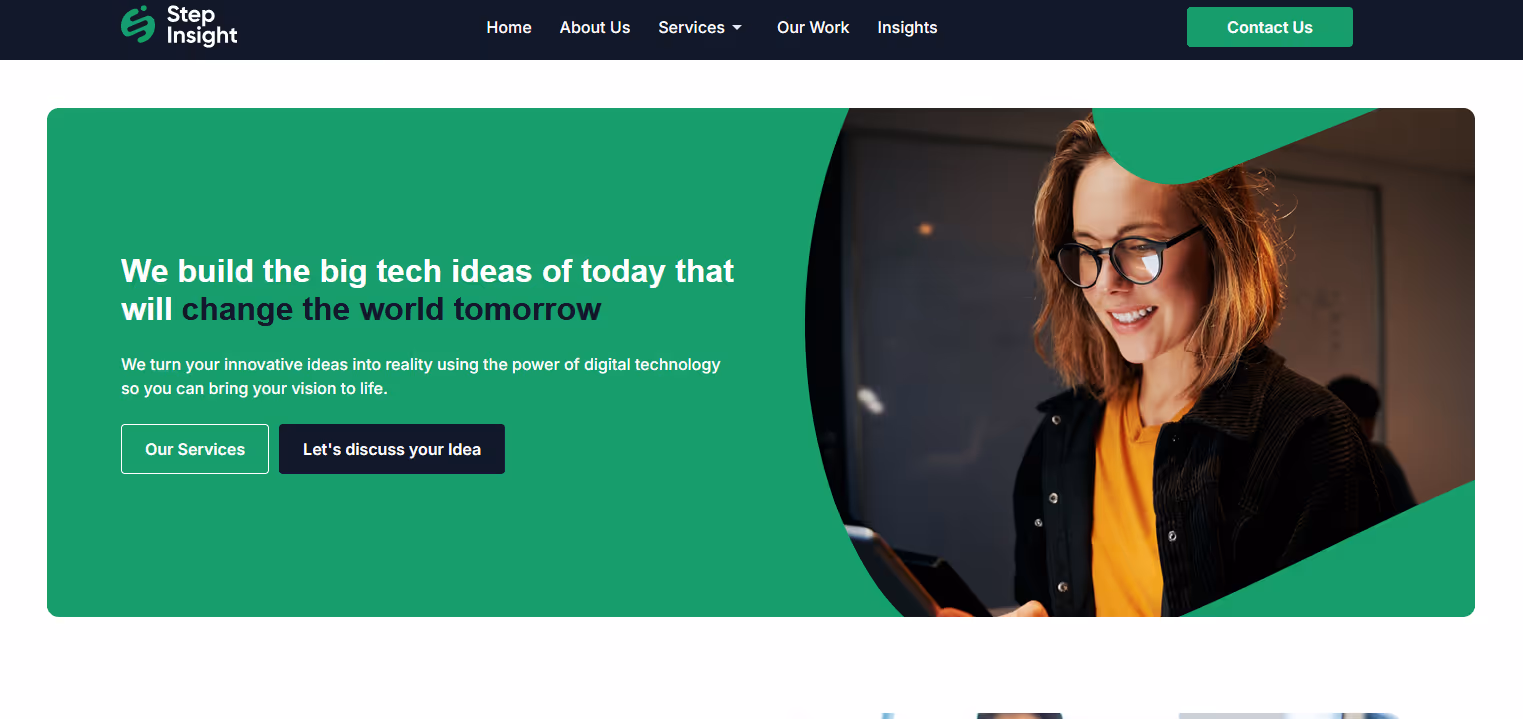Click the 'We turn your innovative ideas' paragraph
Image resolution: width=1523 pixels, height=719 pixels.
click(421, 376)
